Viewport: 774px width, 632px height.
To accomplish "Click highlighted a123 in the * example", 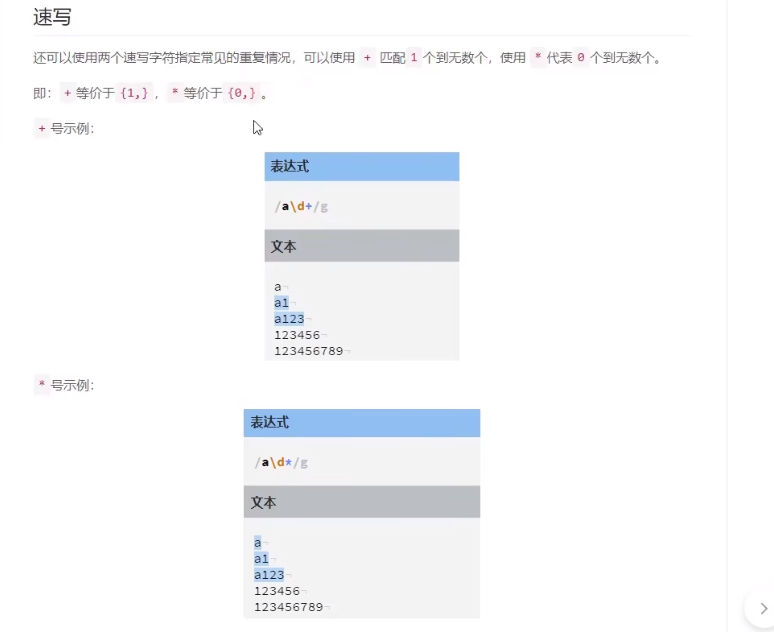I will click(269, 575).
